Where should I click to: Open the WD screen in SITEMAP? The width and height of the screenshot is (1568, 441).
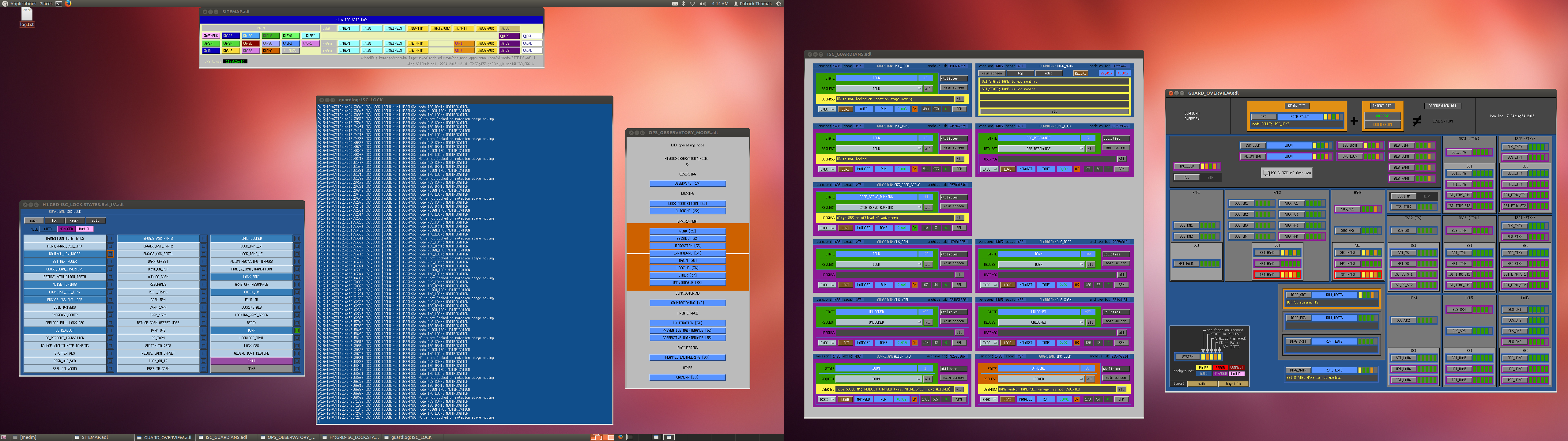point(211,51)
